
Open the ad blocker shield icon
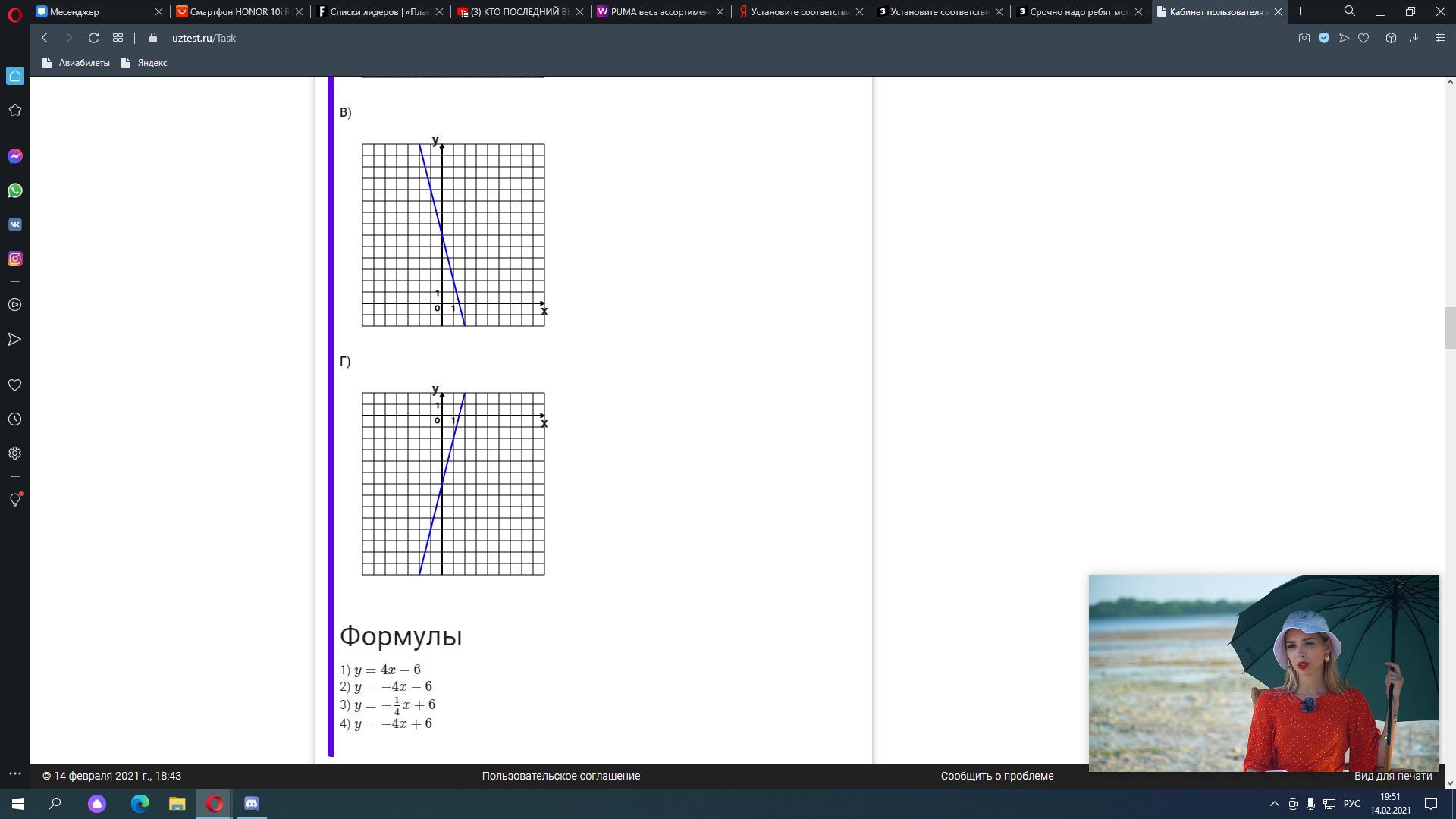point(1324,38)
